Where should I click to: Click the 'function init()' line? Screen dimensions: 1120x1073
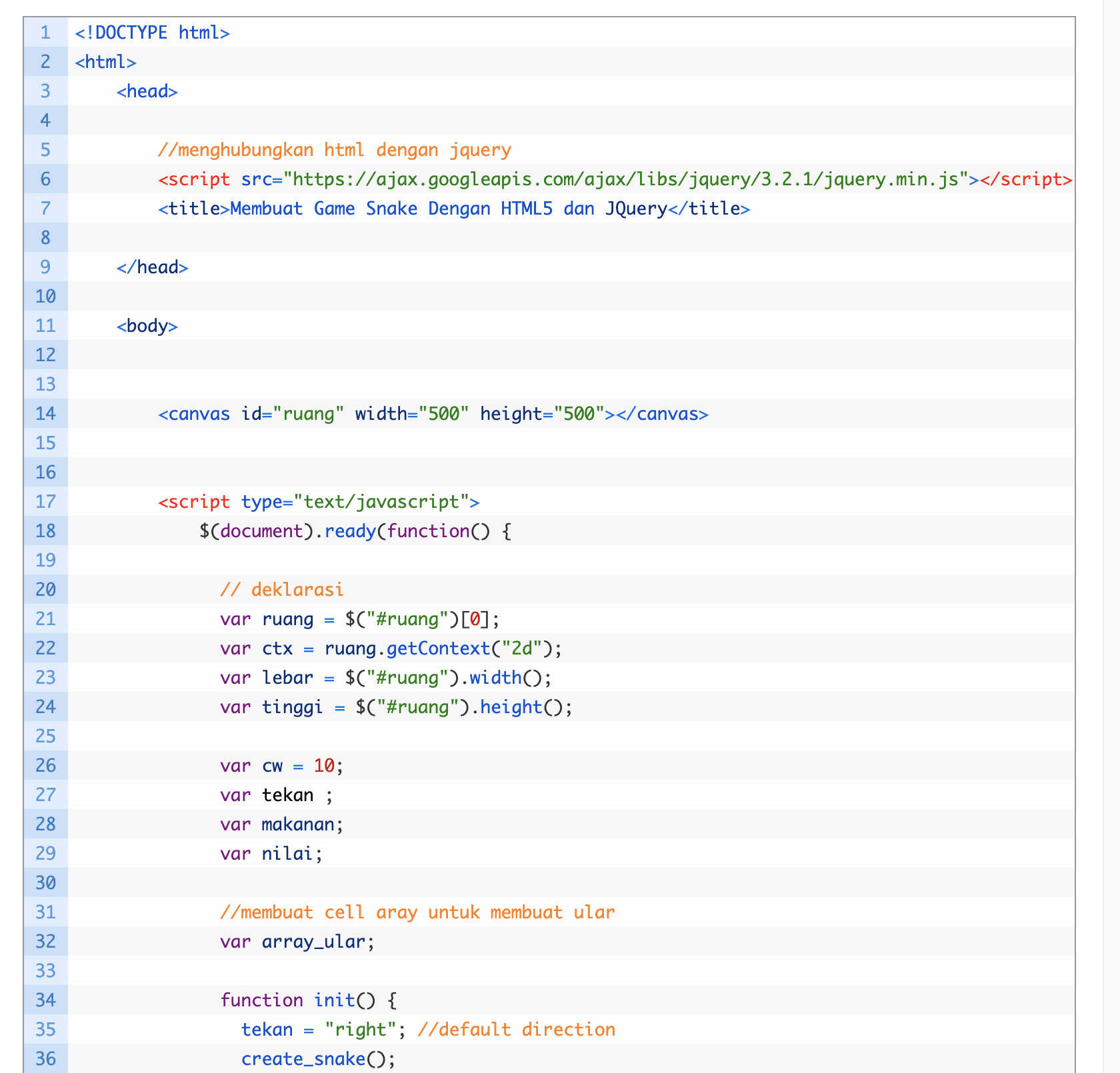(309, 1000)
